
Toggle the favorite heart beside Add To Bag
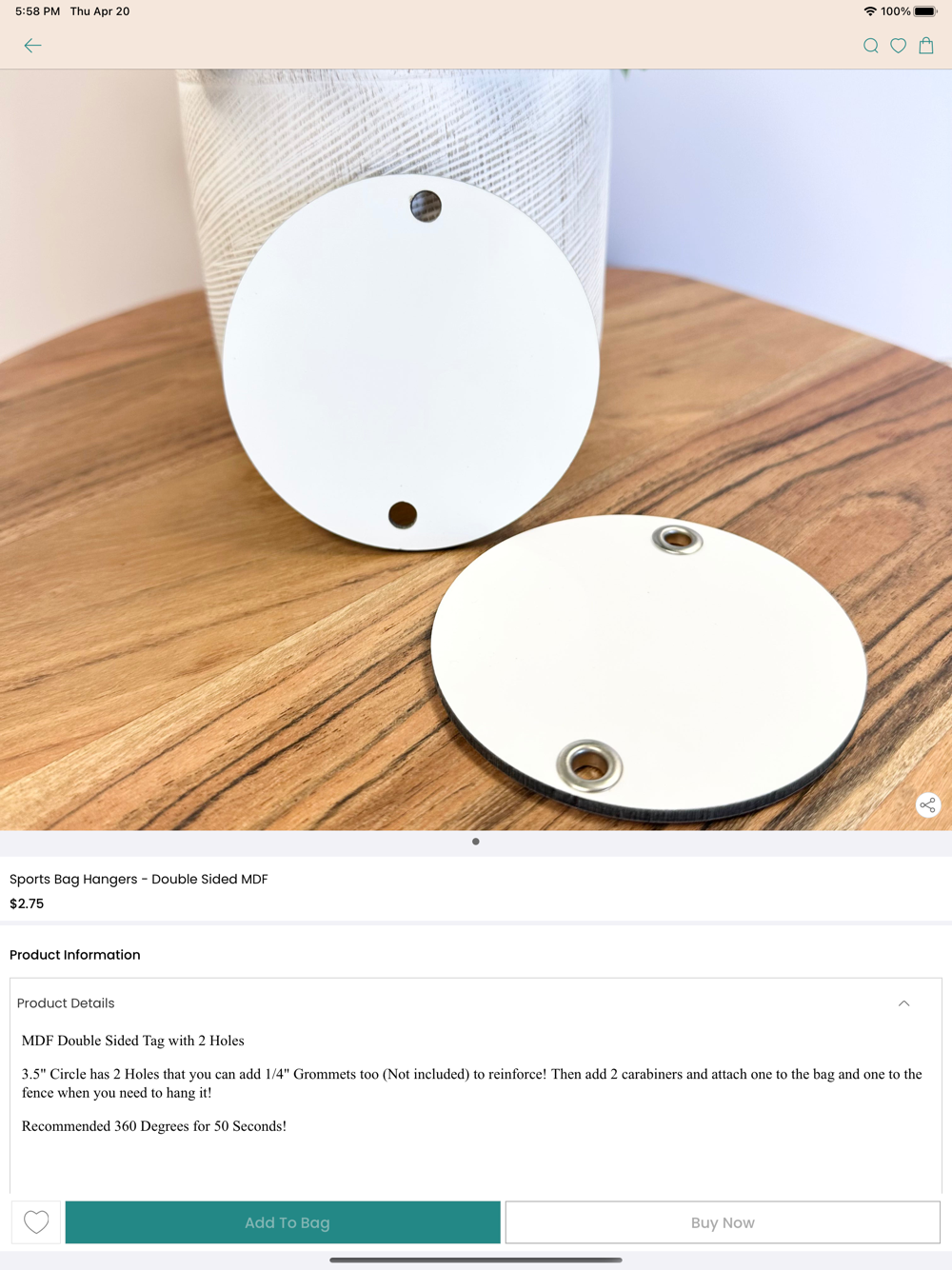click(x=36, y=1222)
